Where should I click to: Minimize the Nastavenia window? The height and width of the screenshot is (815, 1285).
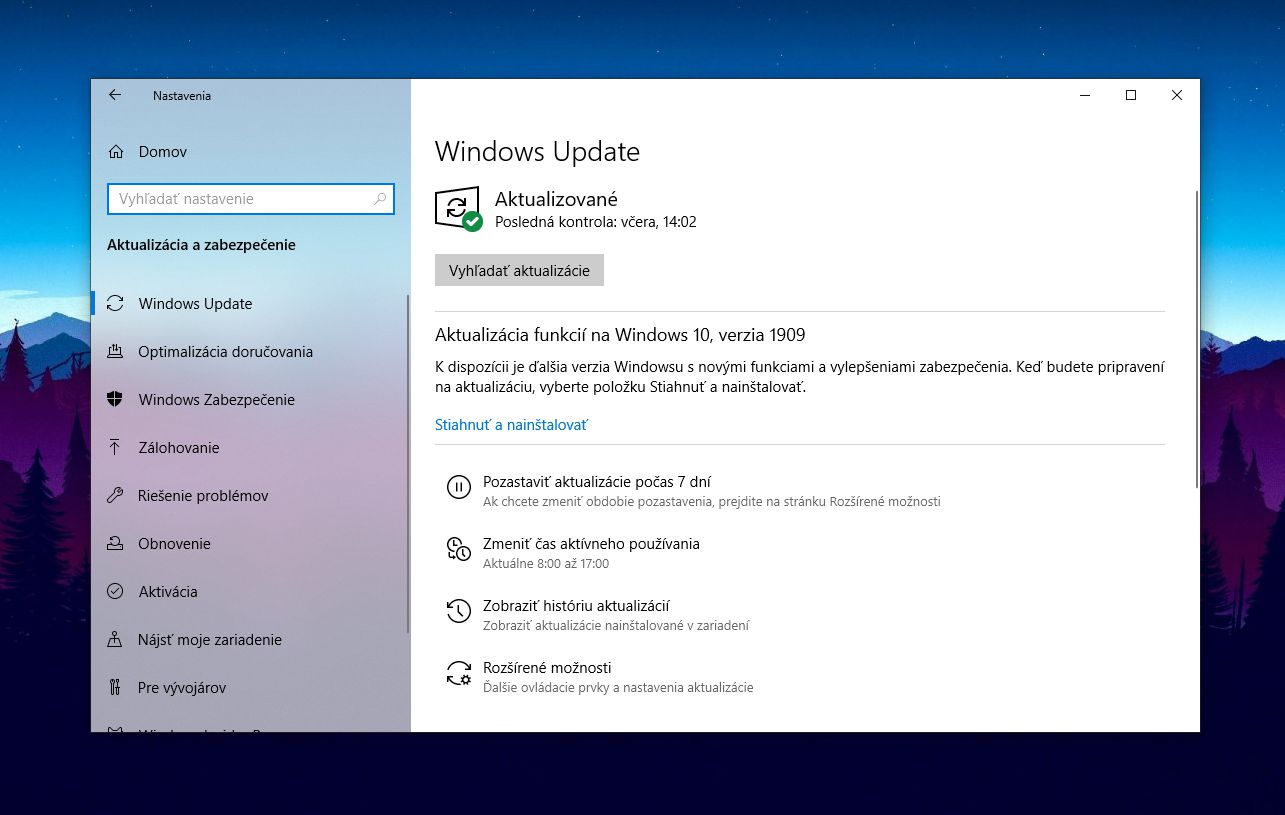[x=1085, y=95]
